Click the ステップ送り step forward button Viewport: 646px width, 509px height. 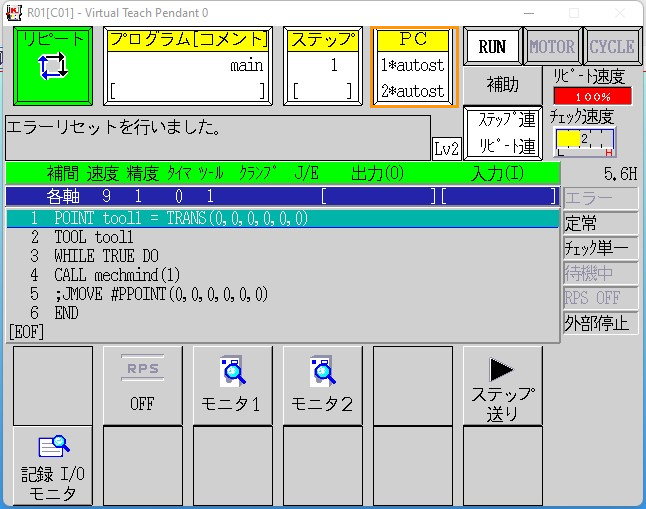pos(503,385)
